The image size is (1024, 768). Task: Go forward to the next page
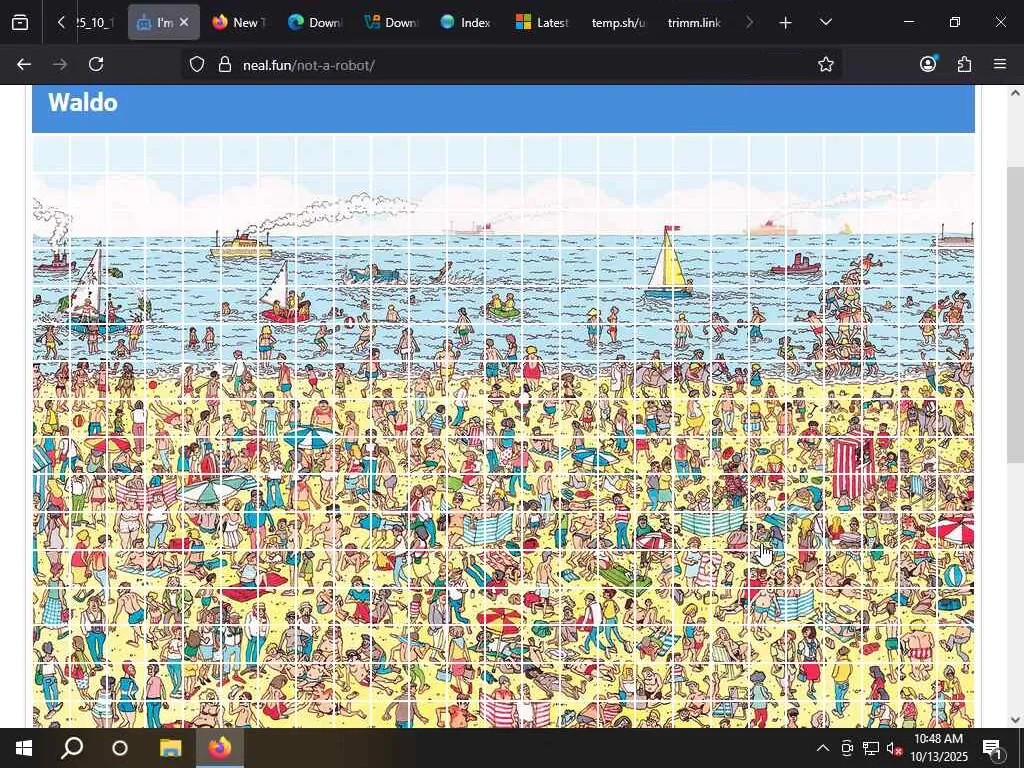pyautogui.click(x=60, y=64)
